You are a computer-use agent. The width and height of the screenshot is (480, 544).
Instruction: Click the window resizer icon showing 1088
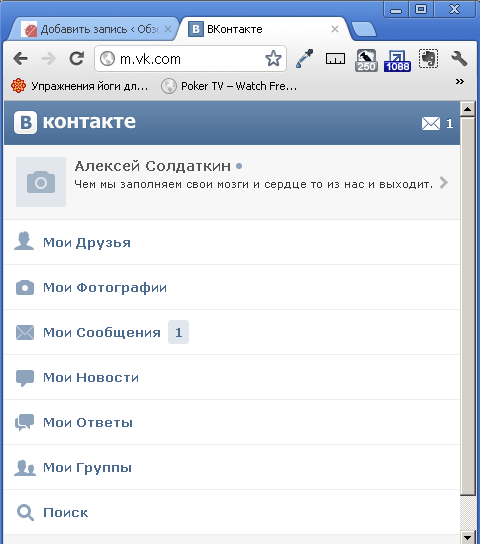point(397,60)
